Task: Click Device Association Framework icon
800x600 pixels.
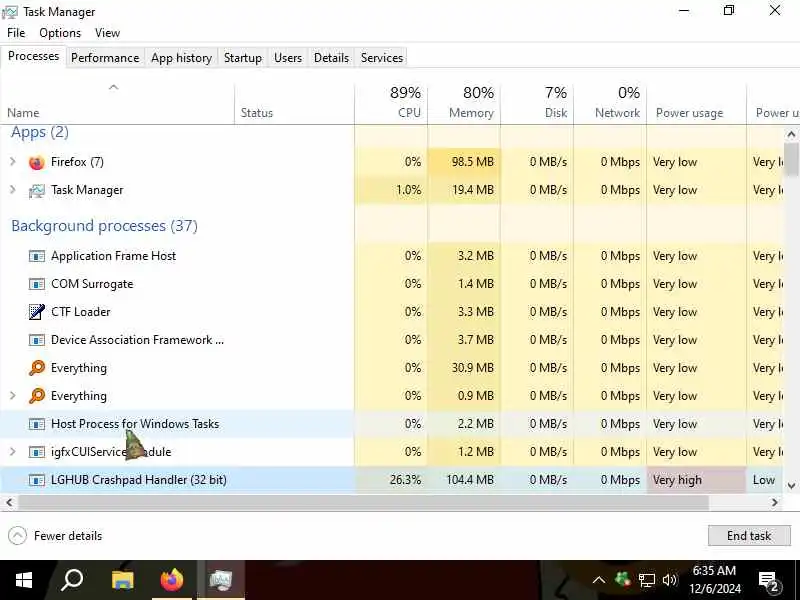Action: [x=37, y=340]
